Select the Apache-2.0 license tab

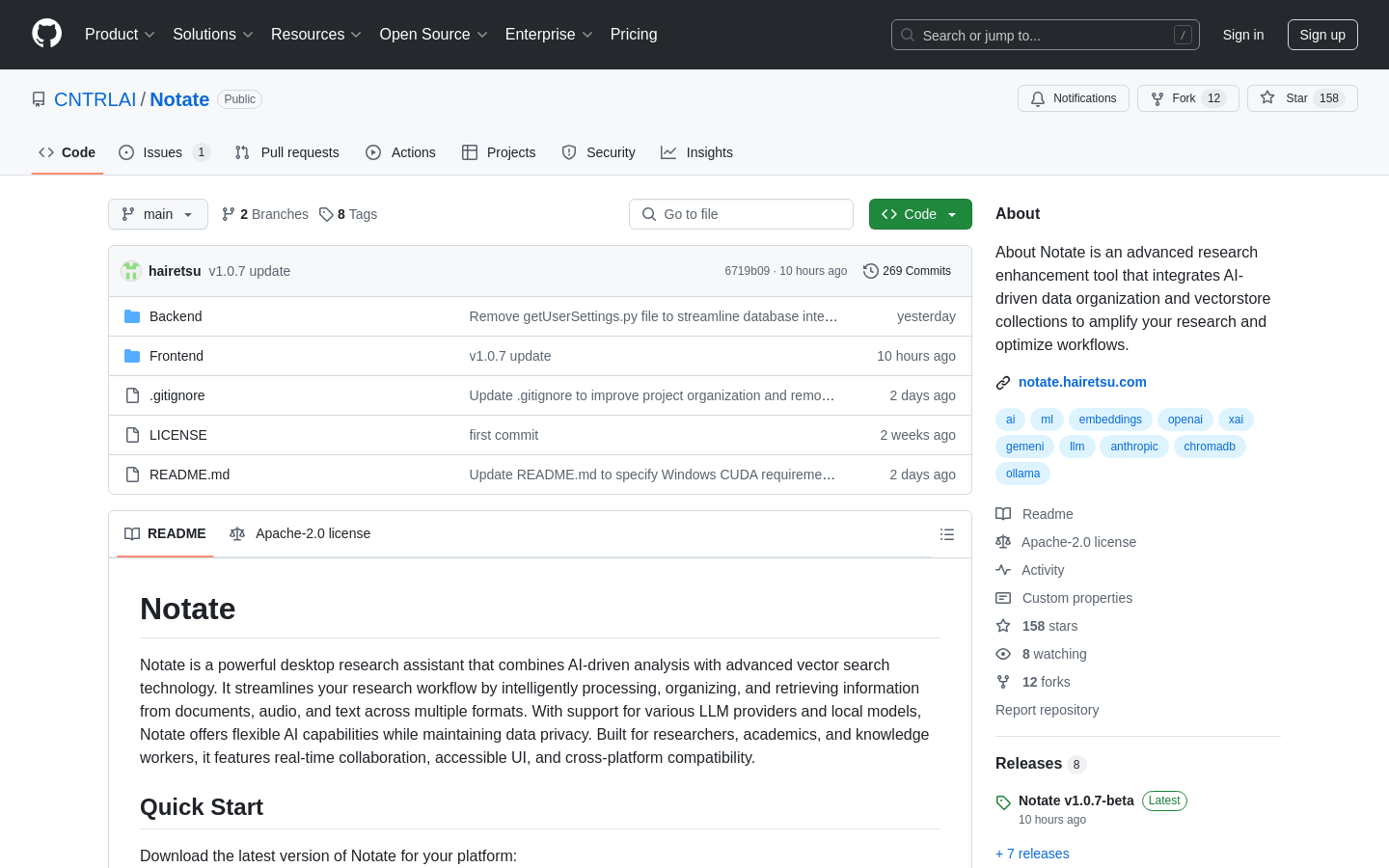click(300, 534)
